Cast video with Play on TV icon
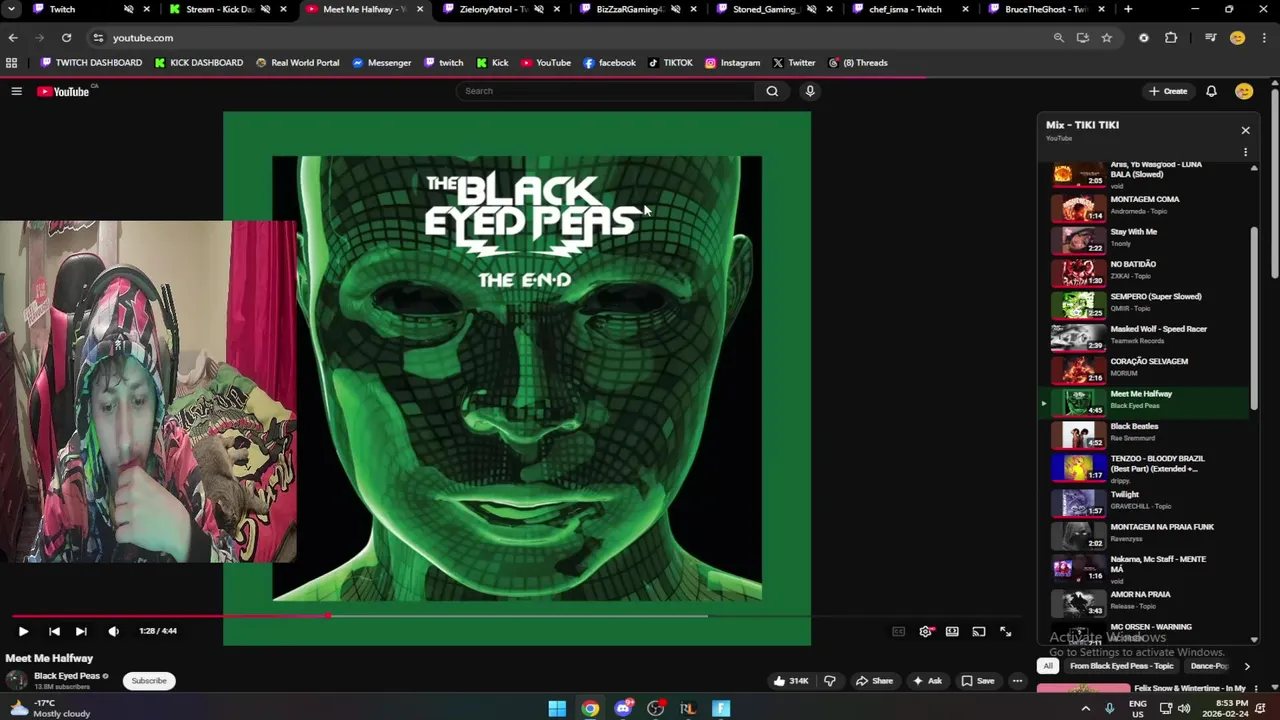Image resolution: width=1280 pixels, height=720 pixels. (x=979, y=631)
